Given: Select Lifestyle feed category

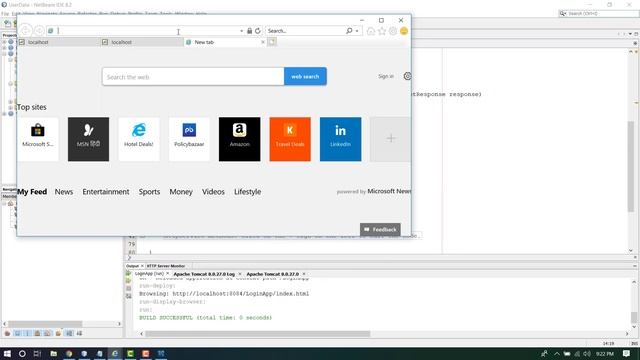Looking at the screenshot, I should pos(247,192).
